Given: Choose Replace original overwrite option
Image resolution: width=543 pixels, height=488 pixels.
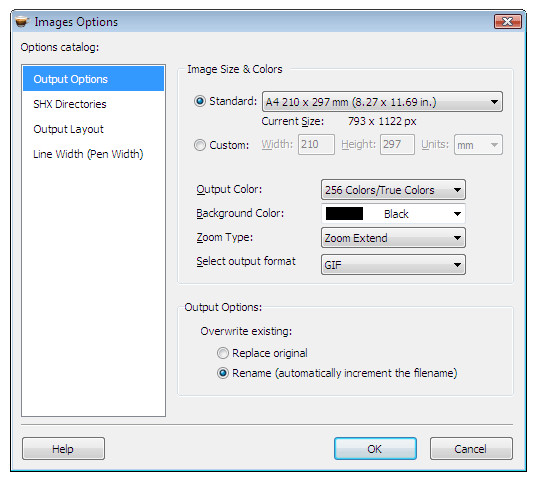Looking at the screenshot, I should pos(223,353).
